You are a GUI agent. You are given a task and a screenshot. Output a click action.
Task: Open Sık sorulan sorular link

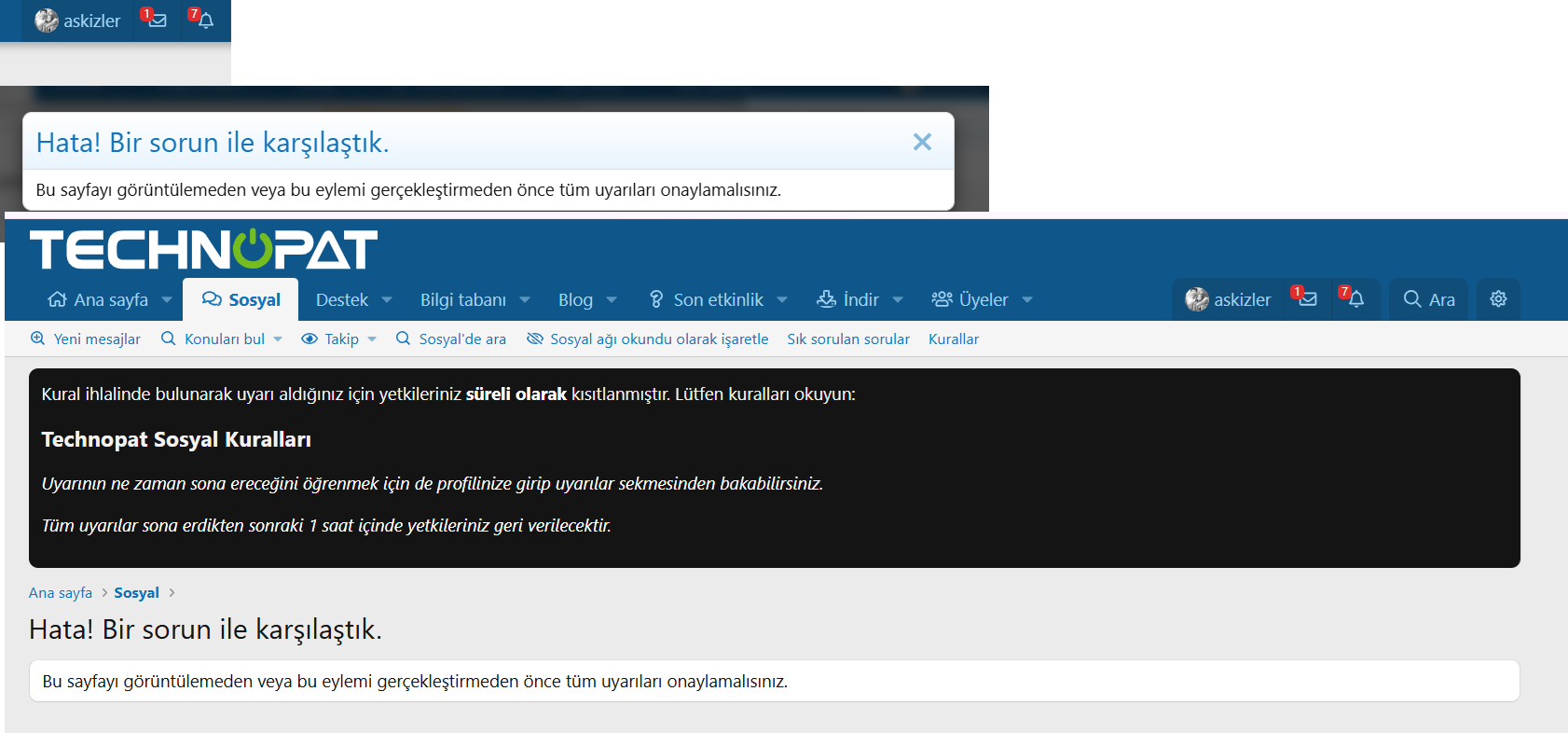[848, 339]
